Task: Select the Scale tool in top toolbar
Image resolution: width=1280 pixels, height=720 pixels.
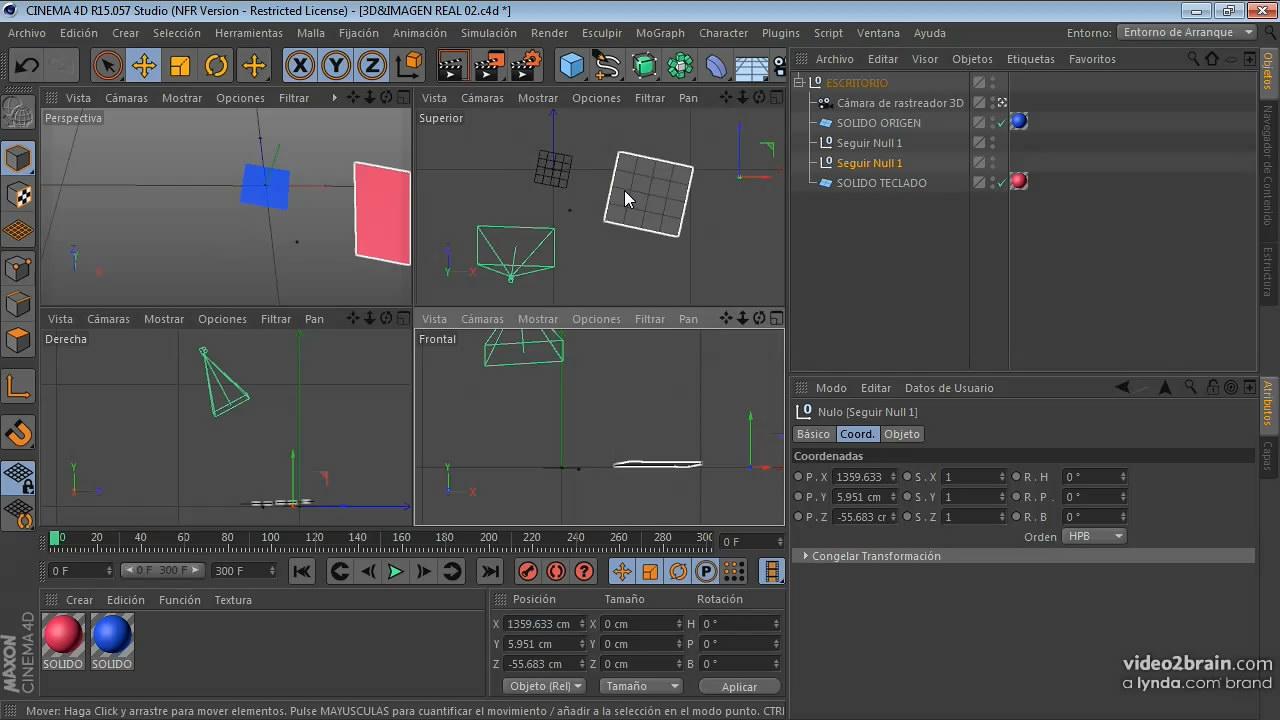Action: coord(180,67)
